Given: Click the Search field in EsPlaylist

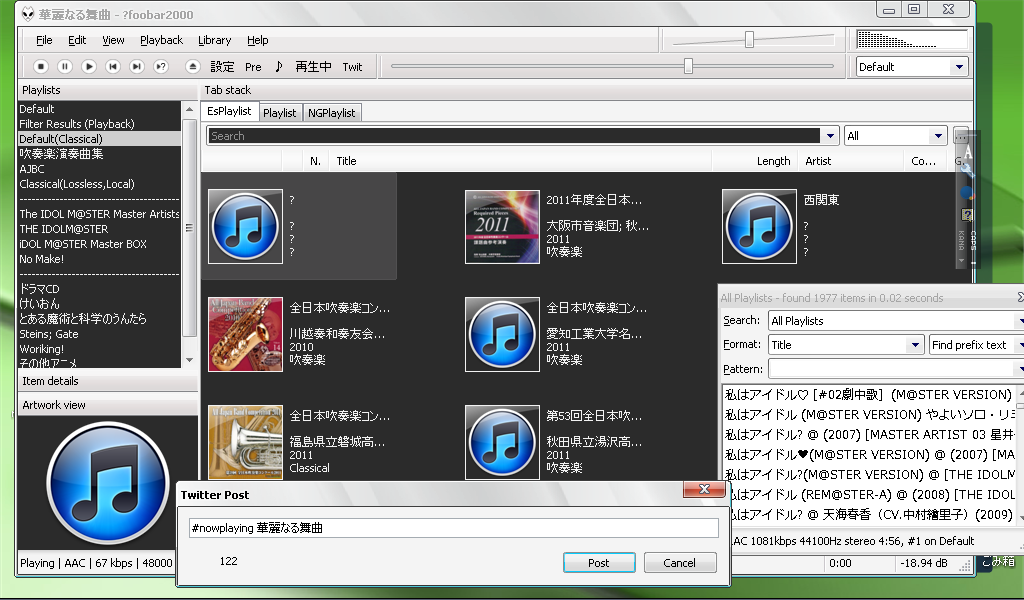Looking at the screenshot, I should pyautogui.click(x=514, y=136).
